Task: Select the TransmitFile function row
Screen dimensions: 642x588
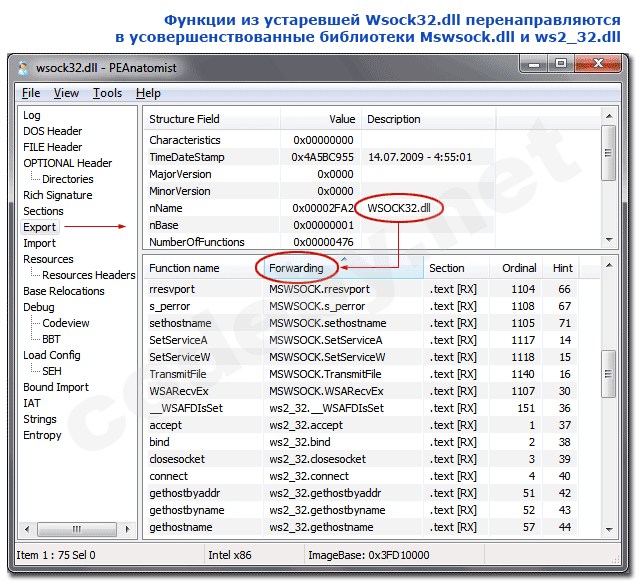Action: tap(180, 373)
